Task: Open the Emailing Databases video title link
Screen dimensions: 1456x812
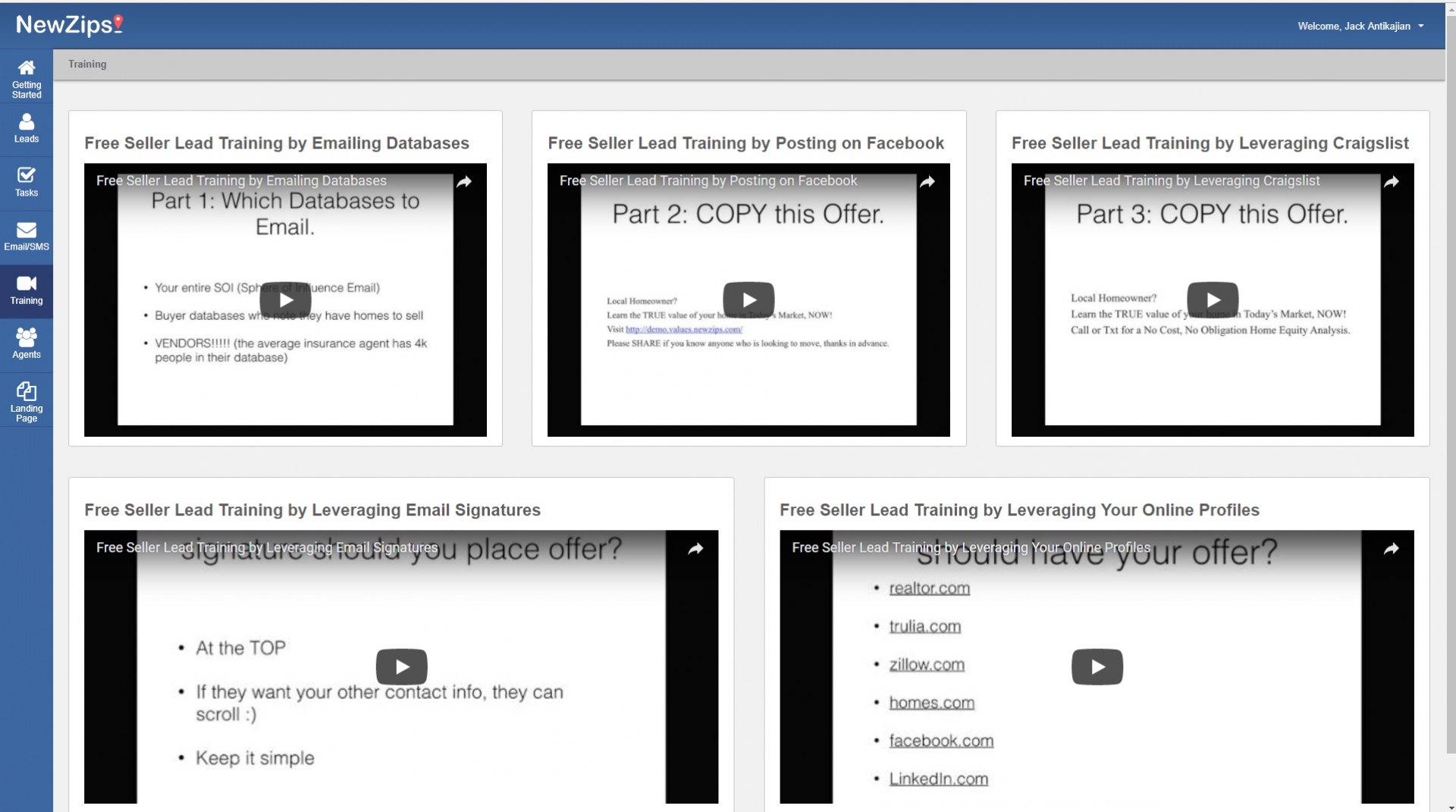Action: click(241, 180)
